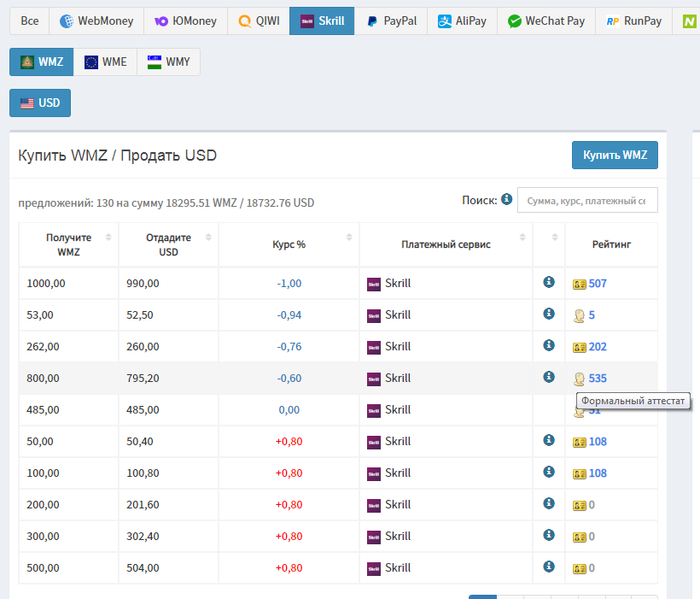The height and width of the screenshot is (599, 700).
Task: Open rating 108 in 100,00 row
Action: coord(597,474)
